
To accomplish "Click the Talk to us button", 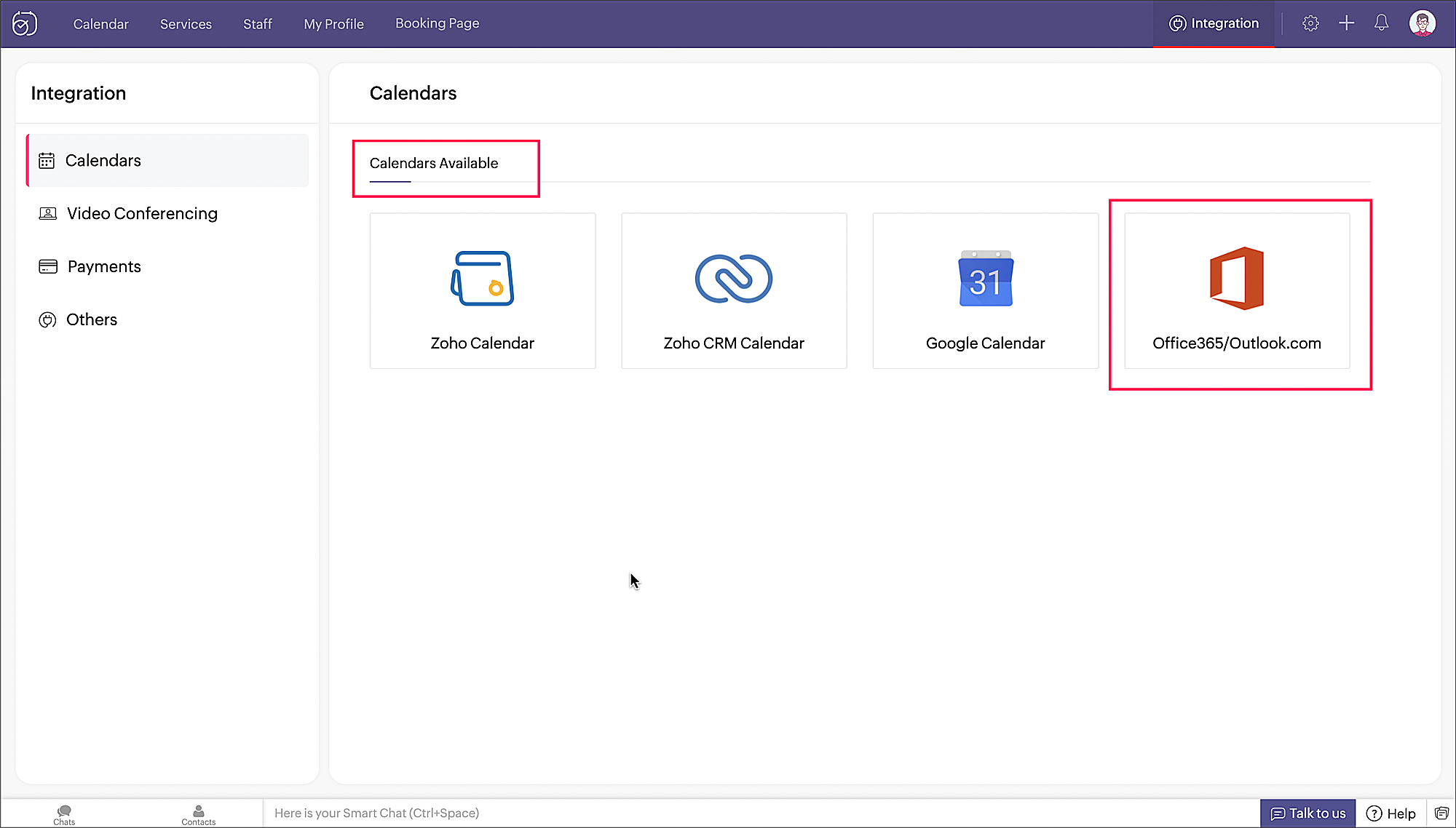I will (x=1307, y=813).
